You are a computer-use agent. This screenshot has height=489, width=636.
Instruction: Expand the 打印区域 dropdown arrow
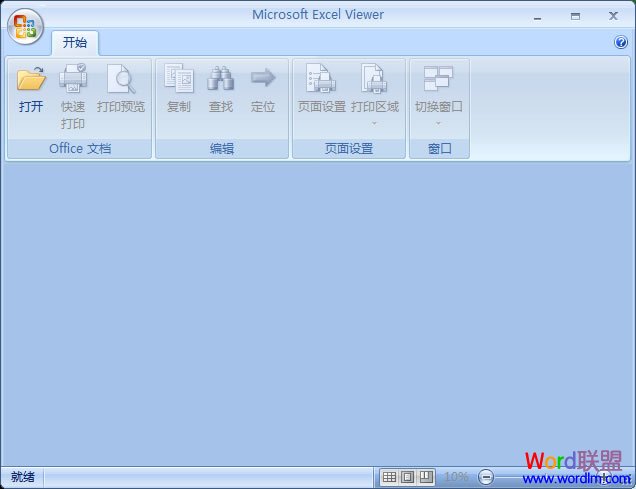coord(374,123)
